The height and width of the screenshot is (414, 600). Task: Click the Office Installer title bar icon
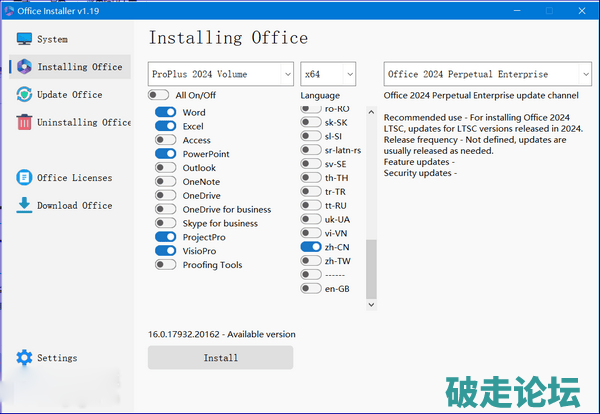pos(10,9)
